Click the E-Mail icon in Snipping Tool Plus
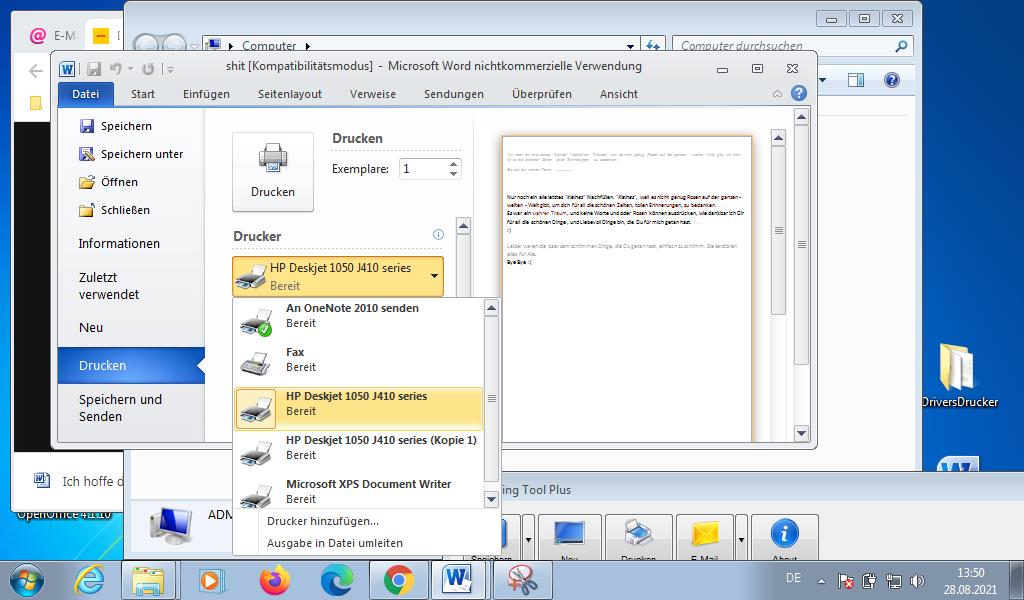 (705, 538)
